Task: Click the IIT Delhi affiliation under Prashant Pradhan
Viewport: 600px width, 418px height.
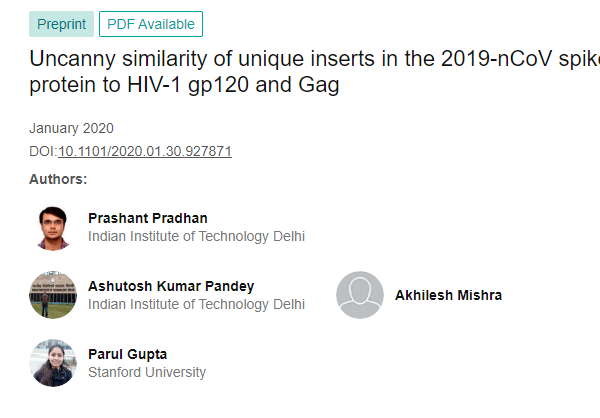Action: tap(196, 237)
